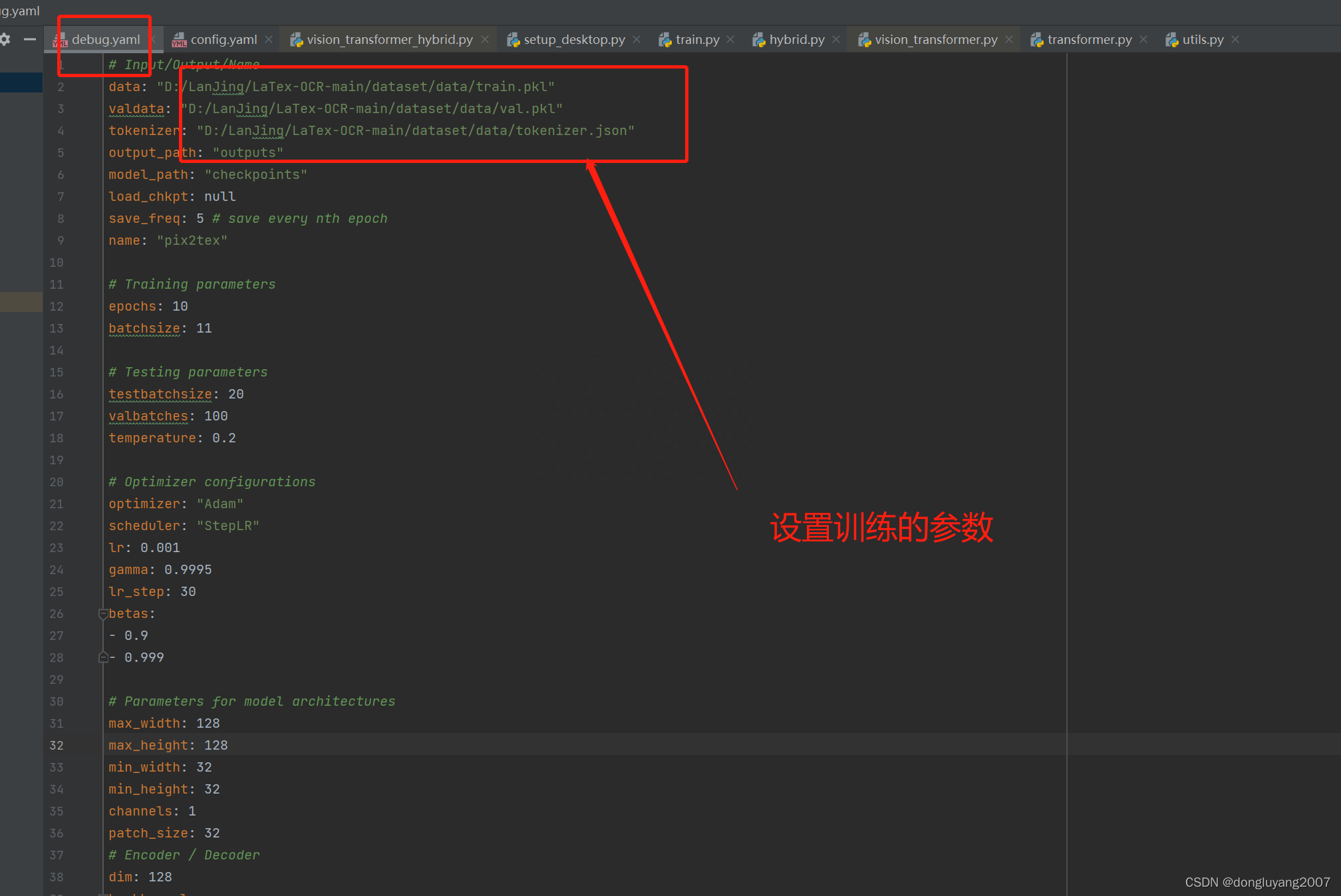Click the "Adam" optimizer value

pos(220,504)
